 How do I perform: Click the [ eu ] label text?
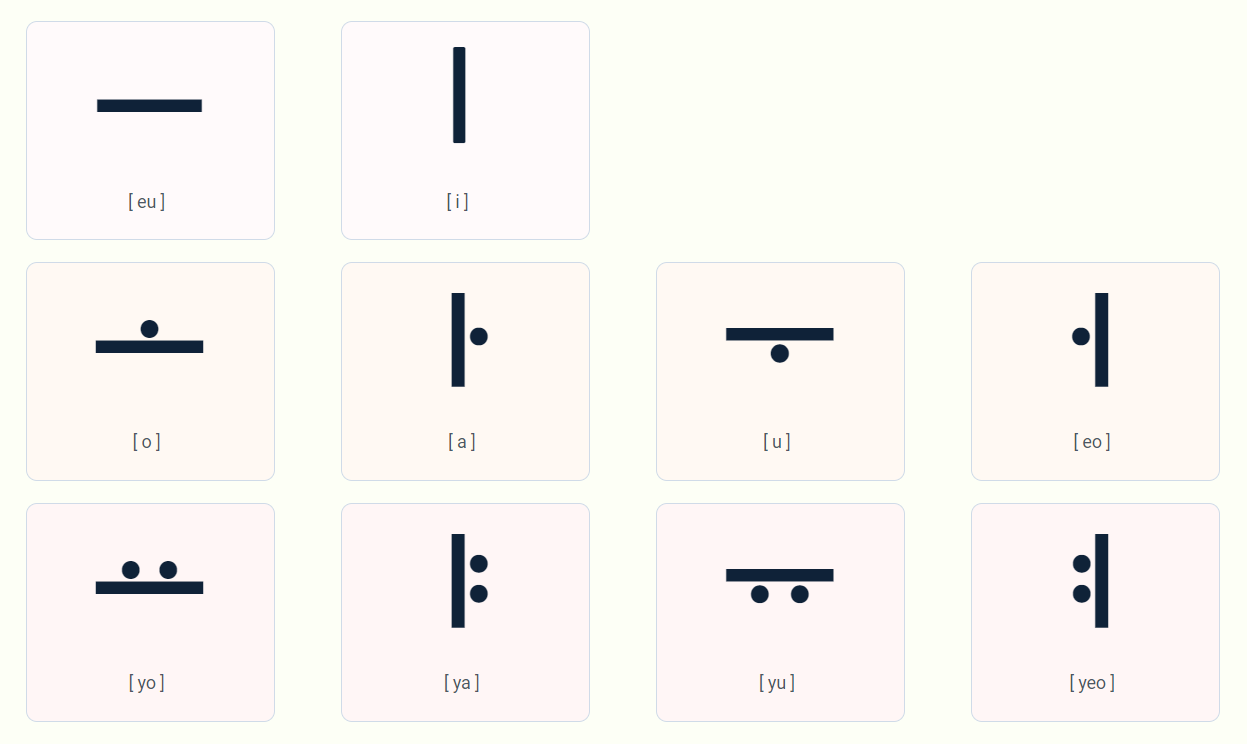147,202
